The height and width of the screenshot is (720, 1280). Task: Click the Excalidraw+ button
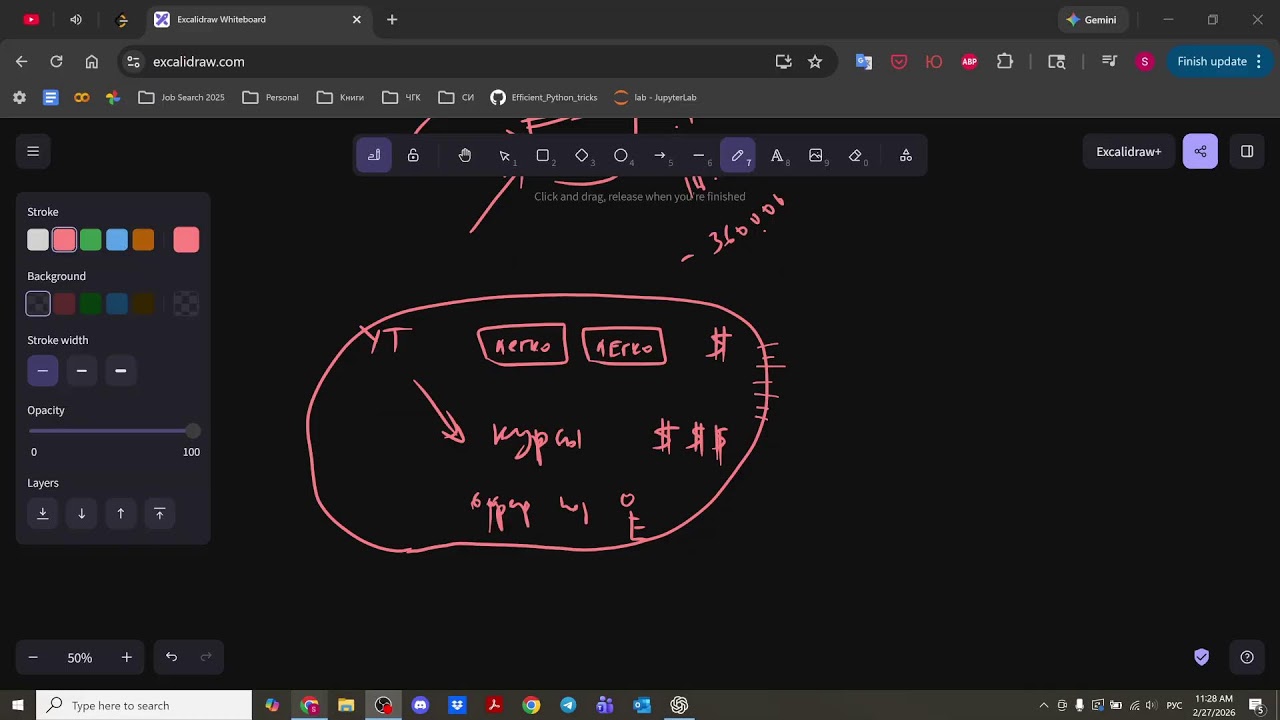click(x=1129, y=151)
